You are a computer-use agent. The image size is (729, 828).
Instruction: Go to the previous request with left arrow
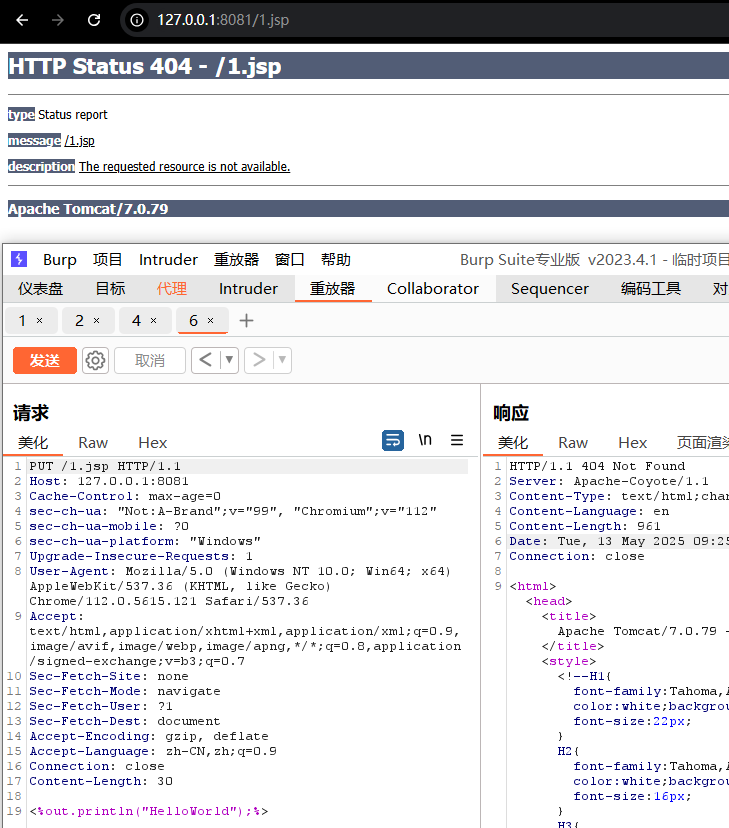[206, 360]
